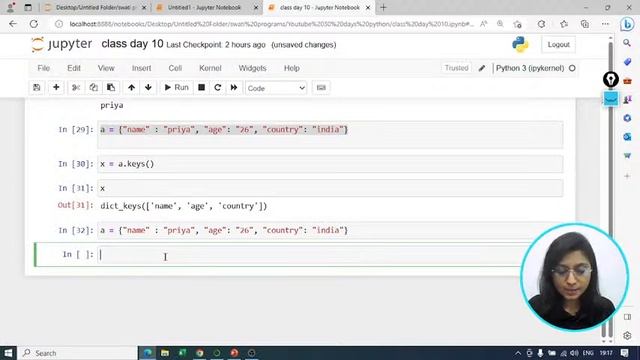Open the Help menu

click(292, 68)
